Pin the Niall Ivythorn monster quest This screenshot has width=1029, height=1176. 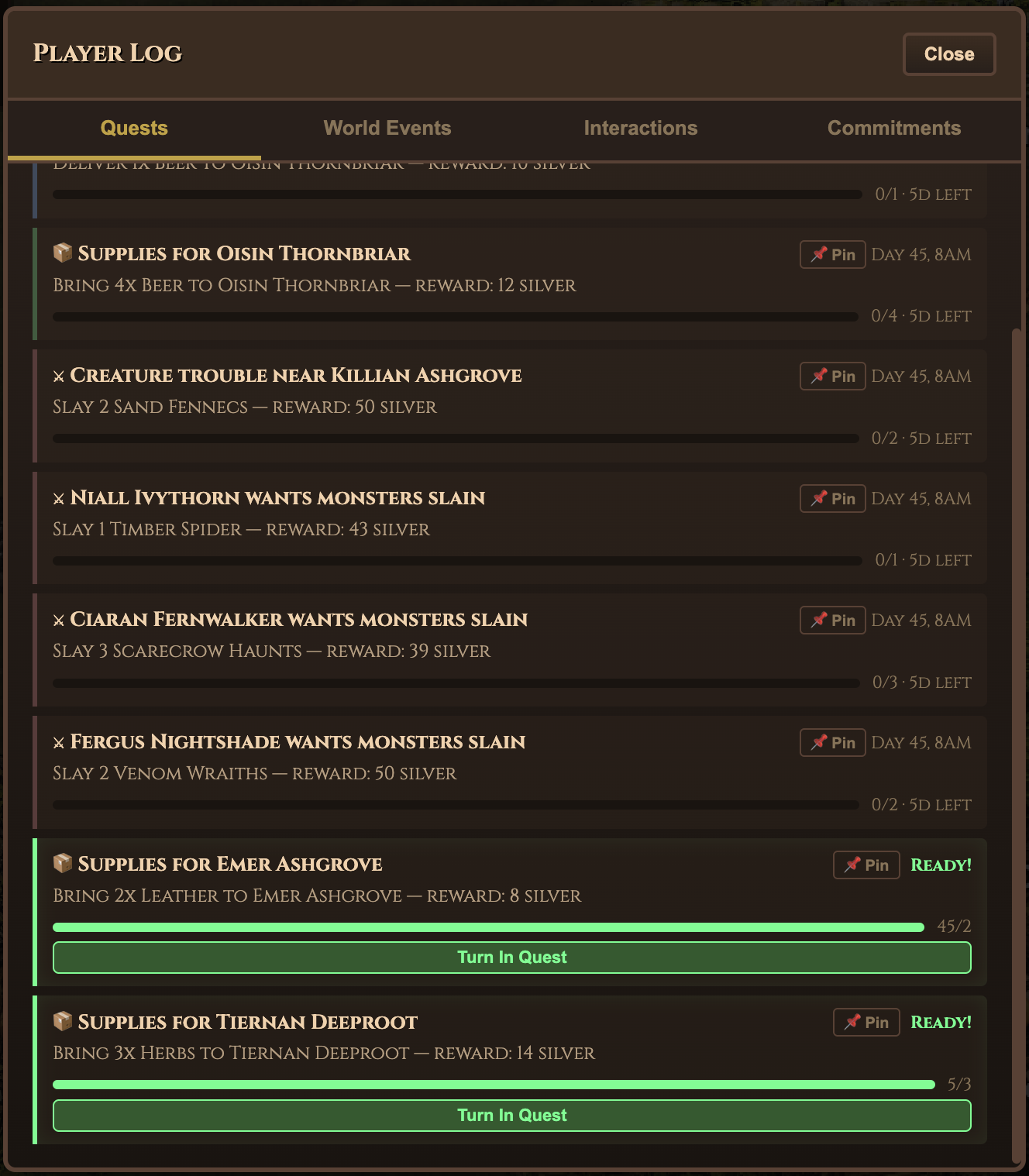coord(832,498)
